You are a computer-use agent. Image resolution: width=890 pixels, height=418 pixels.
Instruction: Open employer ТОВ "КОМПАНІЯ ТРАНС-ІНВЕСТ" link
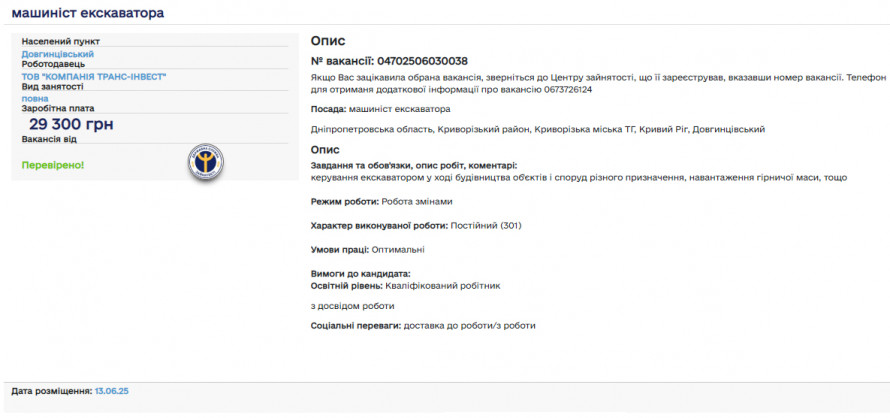click(94, 76)
